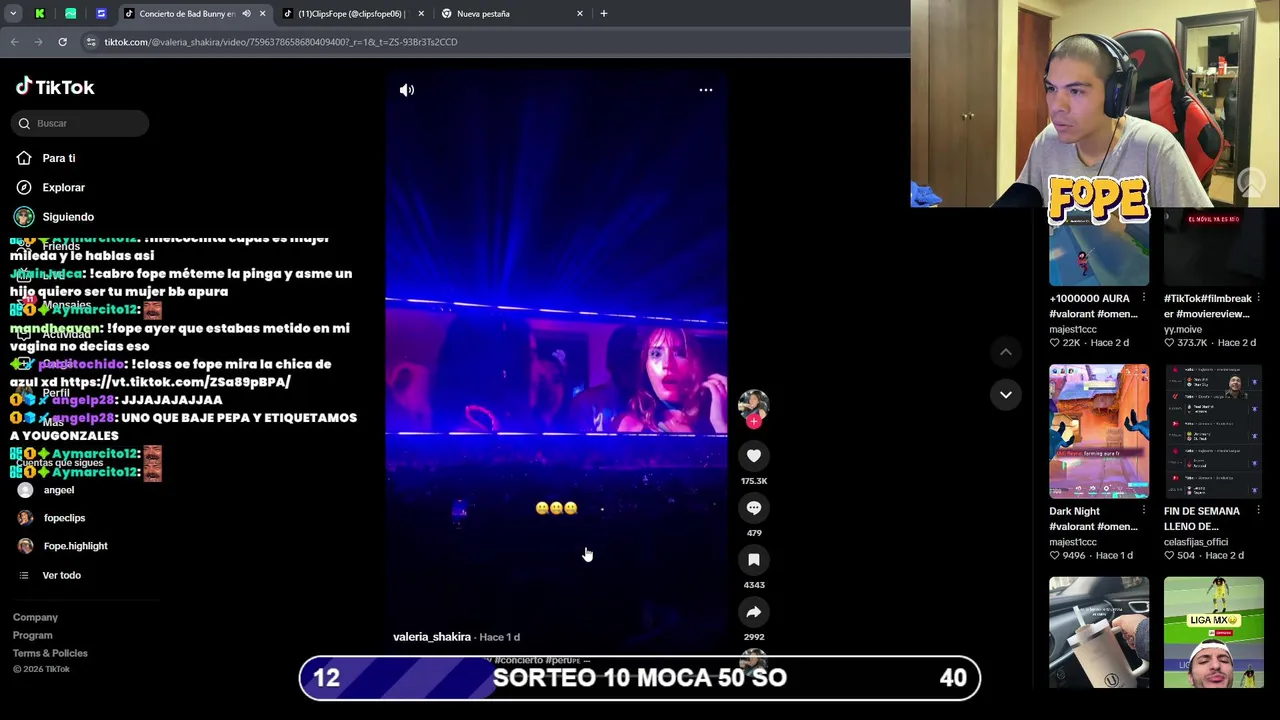1280x720 pixels.
Task: Toggle the video volume speaker icon
Action: (x=407, y=90)
